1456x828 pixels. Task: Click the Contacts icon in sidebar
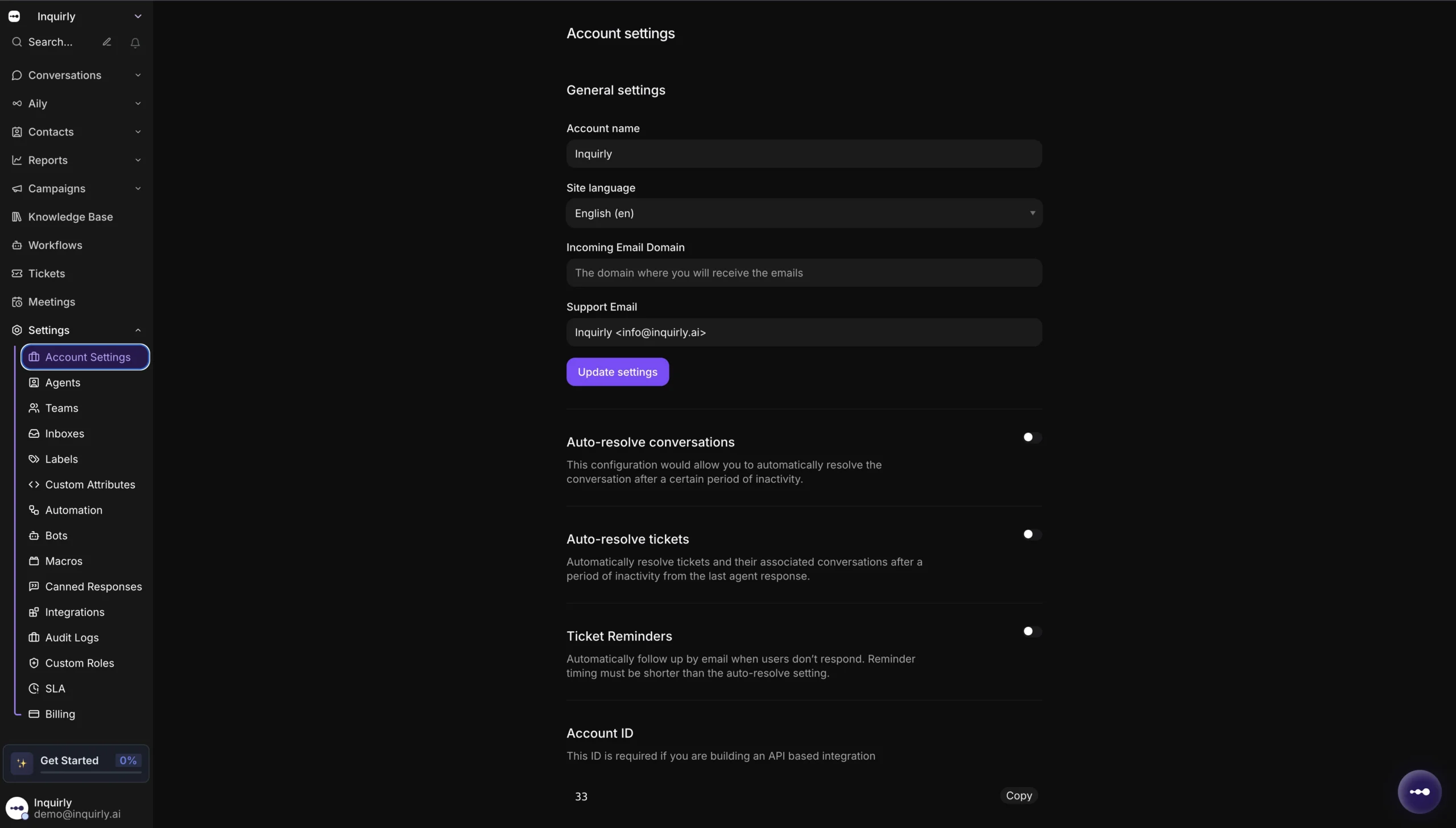17,132
